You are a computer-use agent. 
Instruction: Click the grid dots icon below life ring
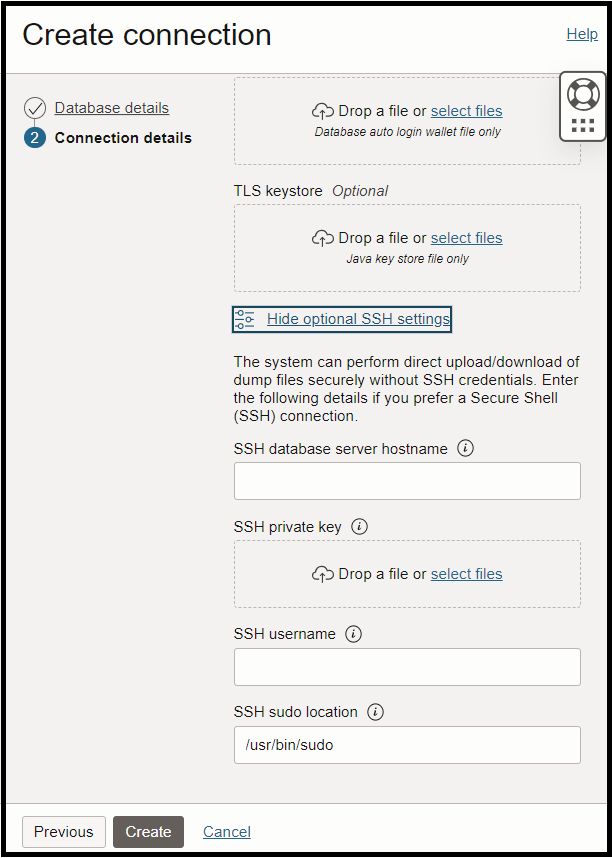582,126
